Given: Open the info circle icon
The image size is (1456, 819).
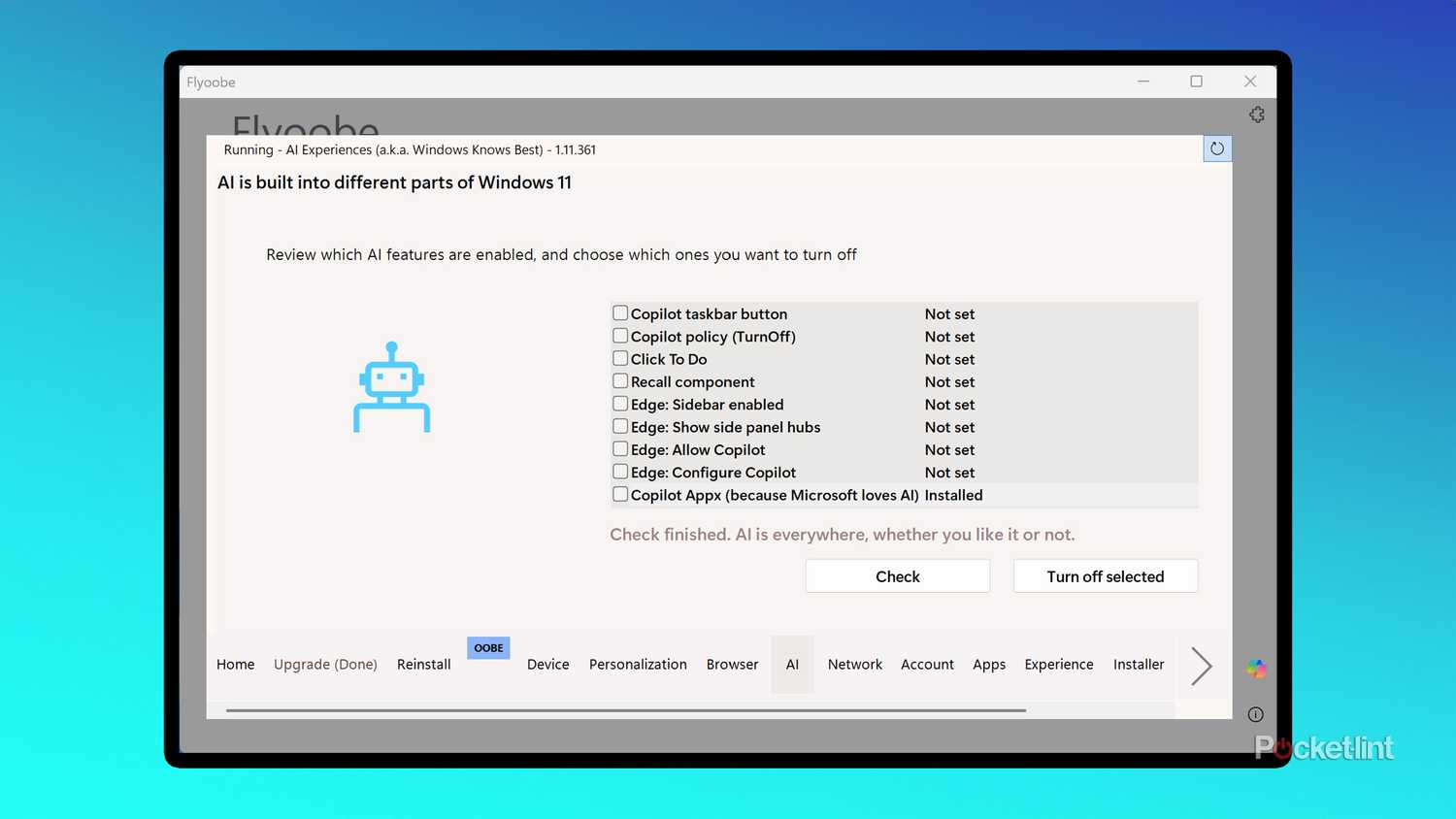Looking at the screenshot, I should click(1255, 714).
